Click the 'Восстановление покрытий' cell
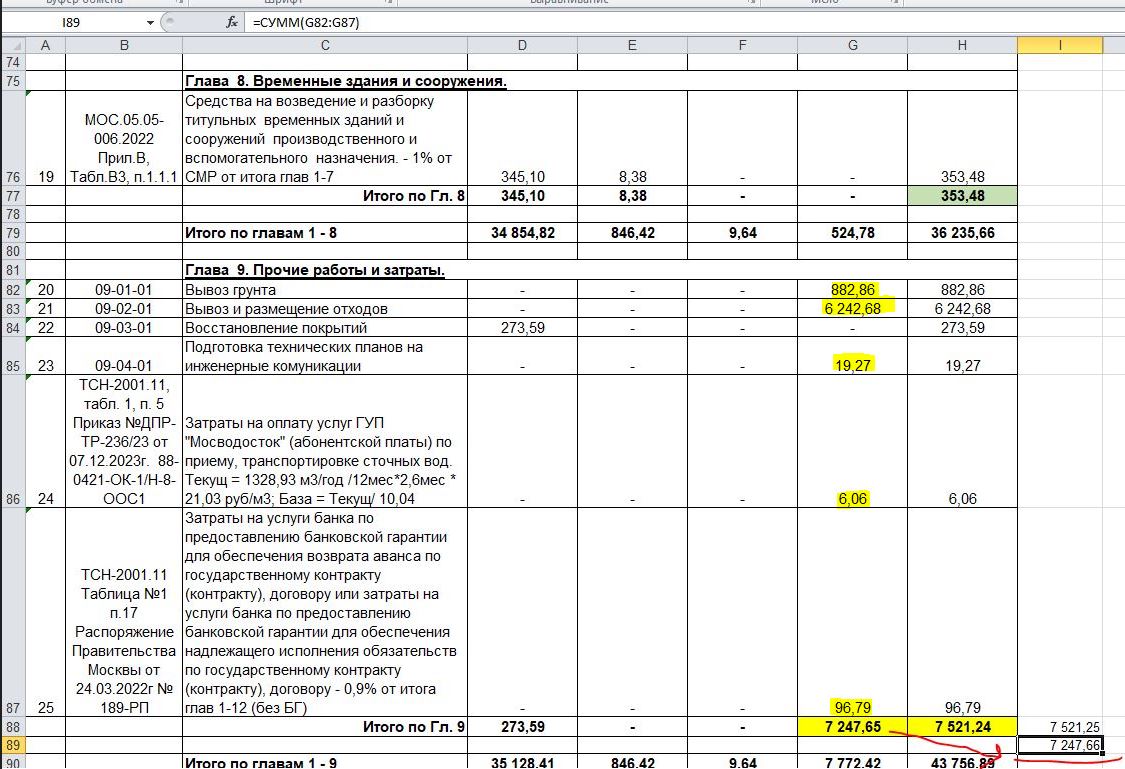The width and height of the screenshot is (1125, 769). coord(325,328)
